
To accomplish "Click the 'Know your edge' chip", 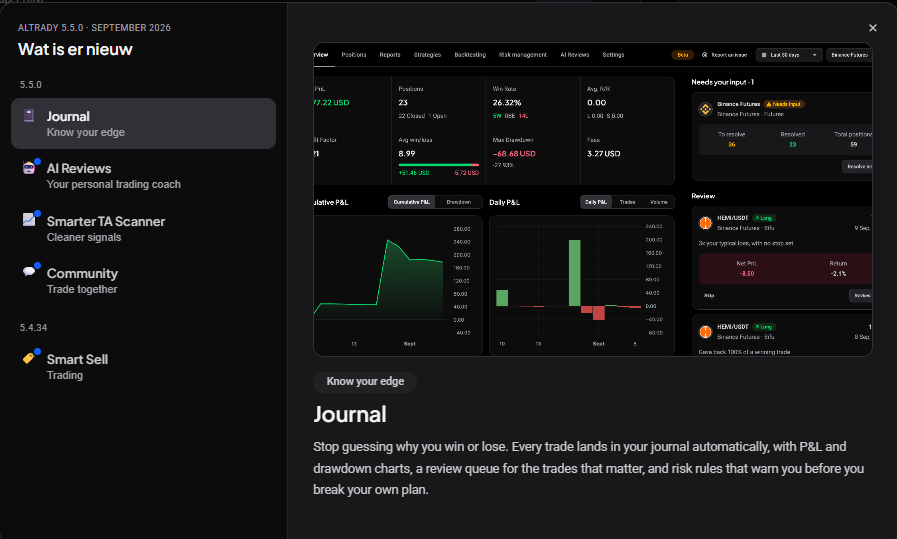I will pyautogui.click(x=365, y=382).
